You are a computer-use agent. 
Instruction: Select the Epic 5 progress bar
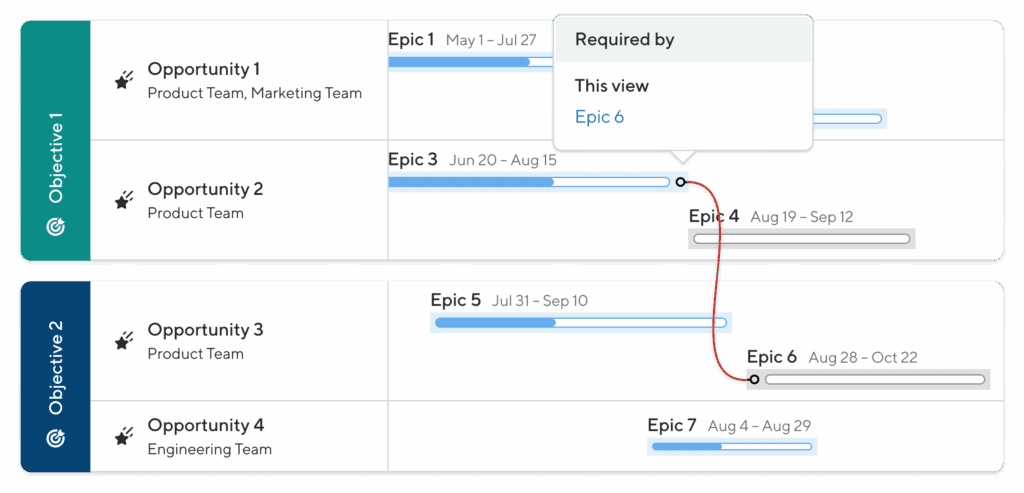(580, 323)
